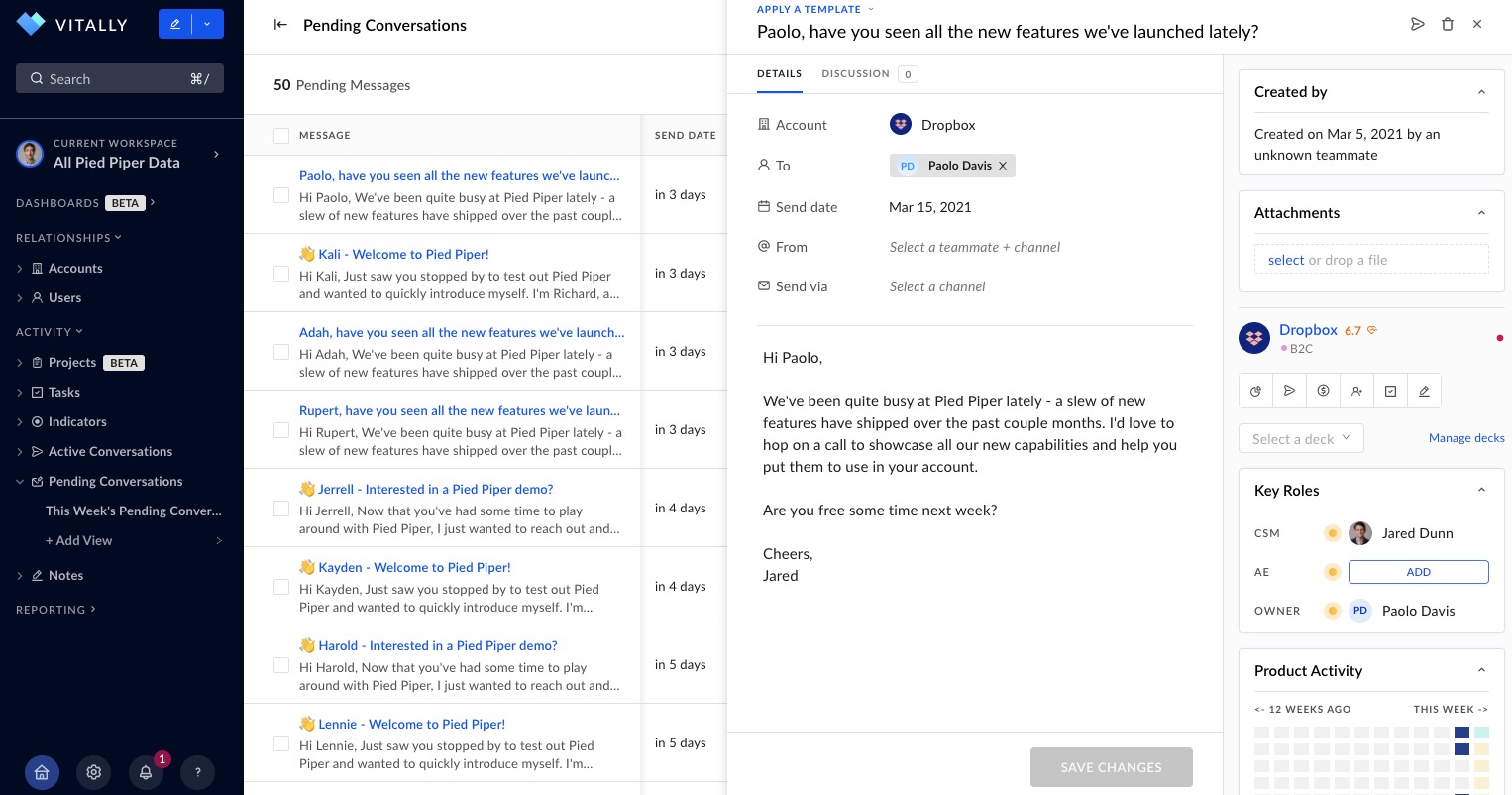Viewport: 1512px width, 795px height.
Task: Open the compose button dropdown arrow
Action: pyautogui.click(x=208, y=24)
